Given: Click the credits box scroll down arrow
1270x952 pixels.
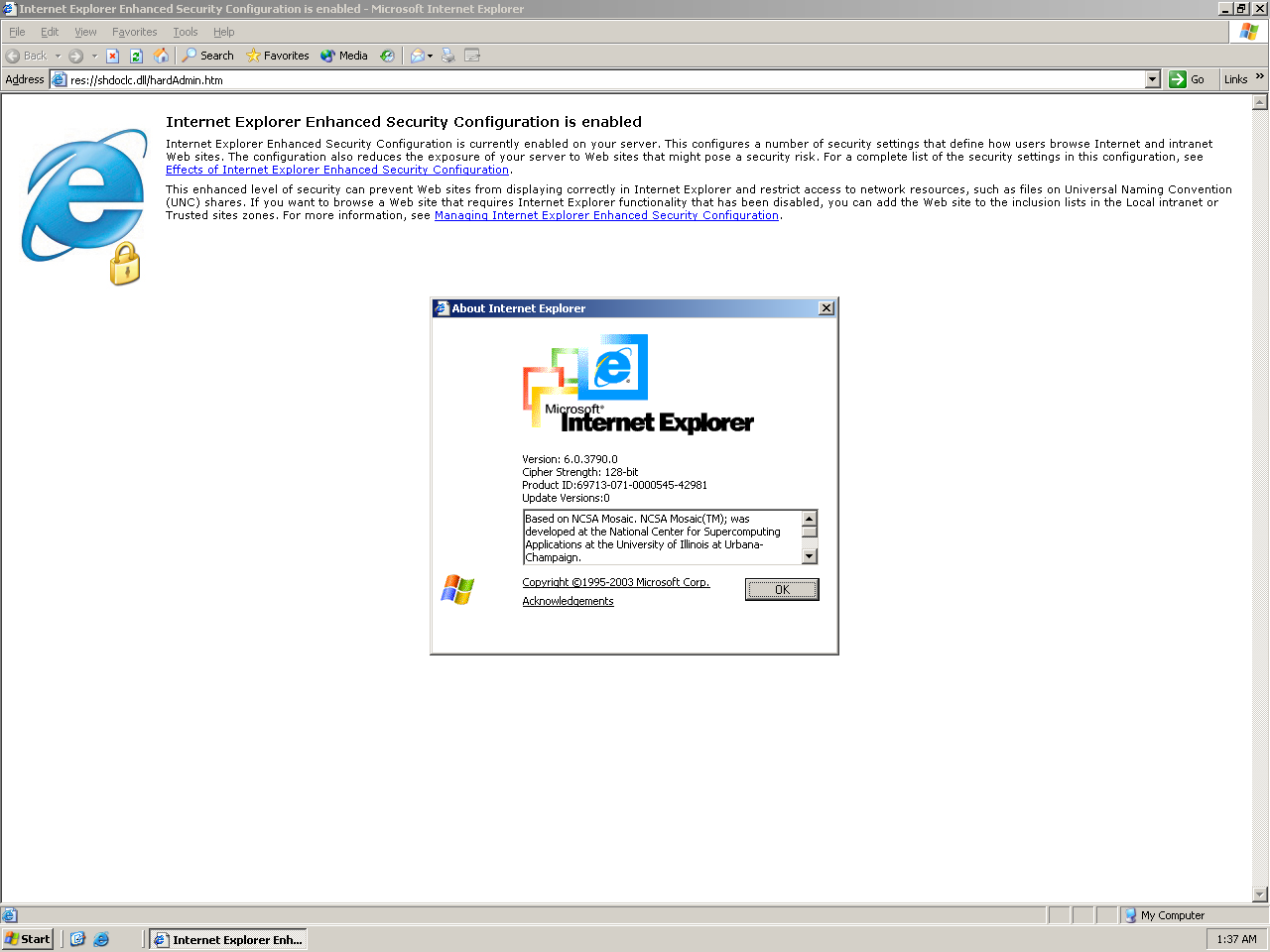Looking at the screenshot, I should coord(810,556).
